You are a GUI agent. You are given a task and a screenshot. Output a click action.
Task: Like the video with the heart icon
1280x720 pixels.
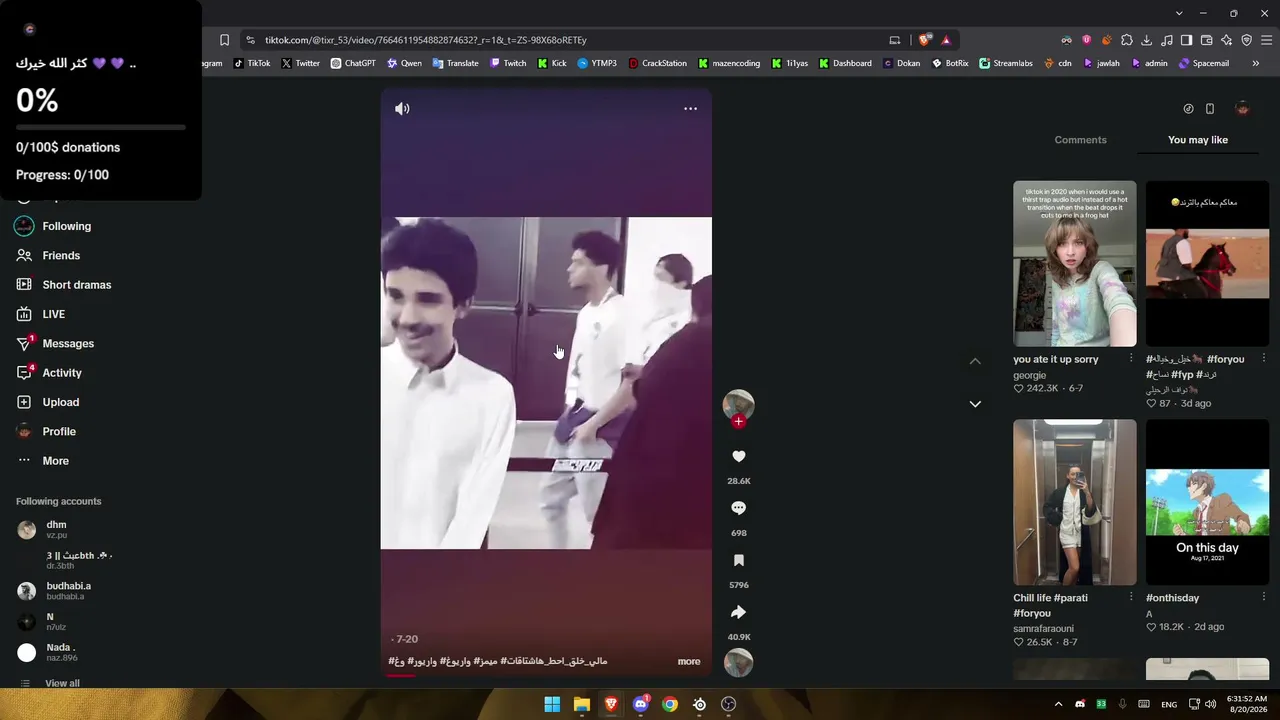click(x=738, y=456)
